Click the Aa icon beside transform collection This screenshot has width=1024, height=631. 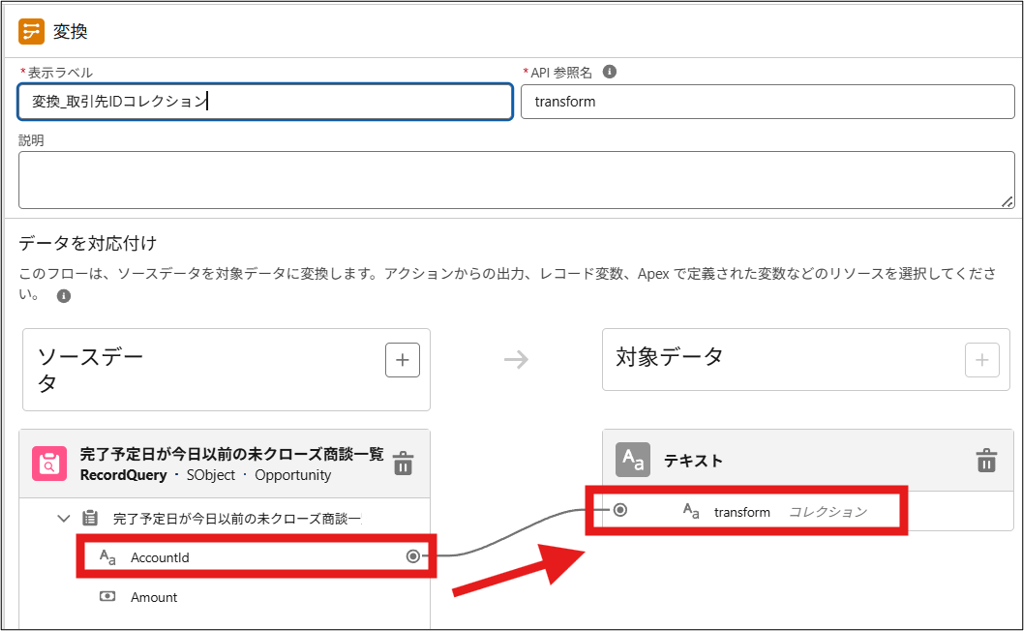pos(691,511)
